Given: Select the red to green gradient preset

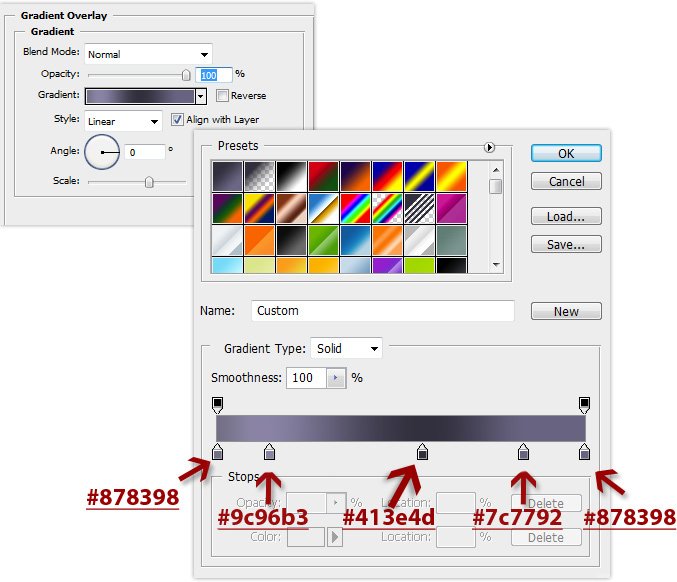Looking at the screenshot, I should click(323, 176).
